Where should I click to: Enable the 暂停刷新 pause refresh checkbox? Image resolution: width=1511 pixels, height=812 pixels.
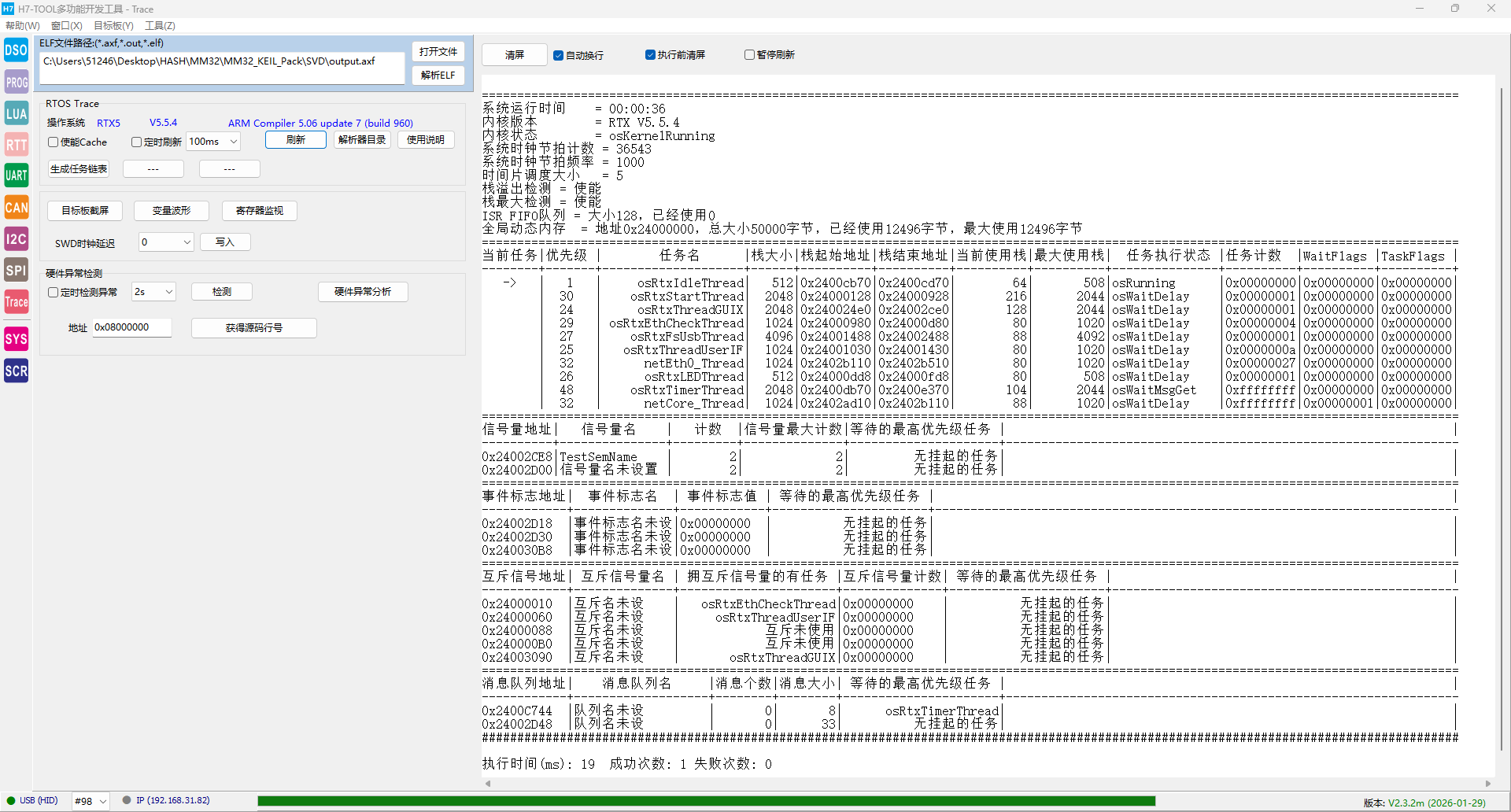[x=749, y=55]
